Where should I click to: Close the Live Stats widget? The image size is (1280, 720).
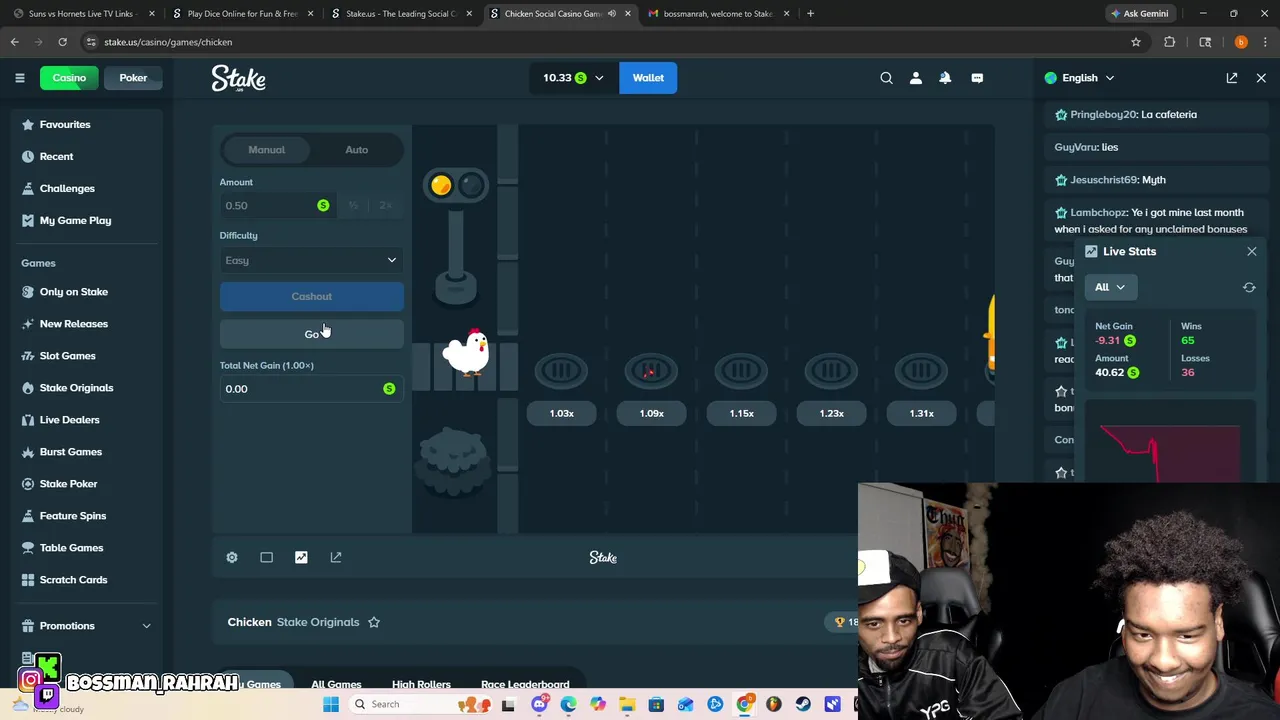[x=1251, y=251]
